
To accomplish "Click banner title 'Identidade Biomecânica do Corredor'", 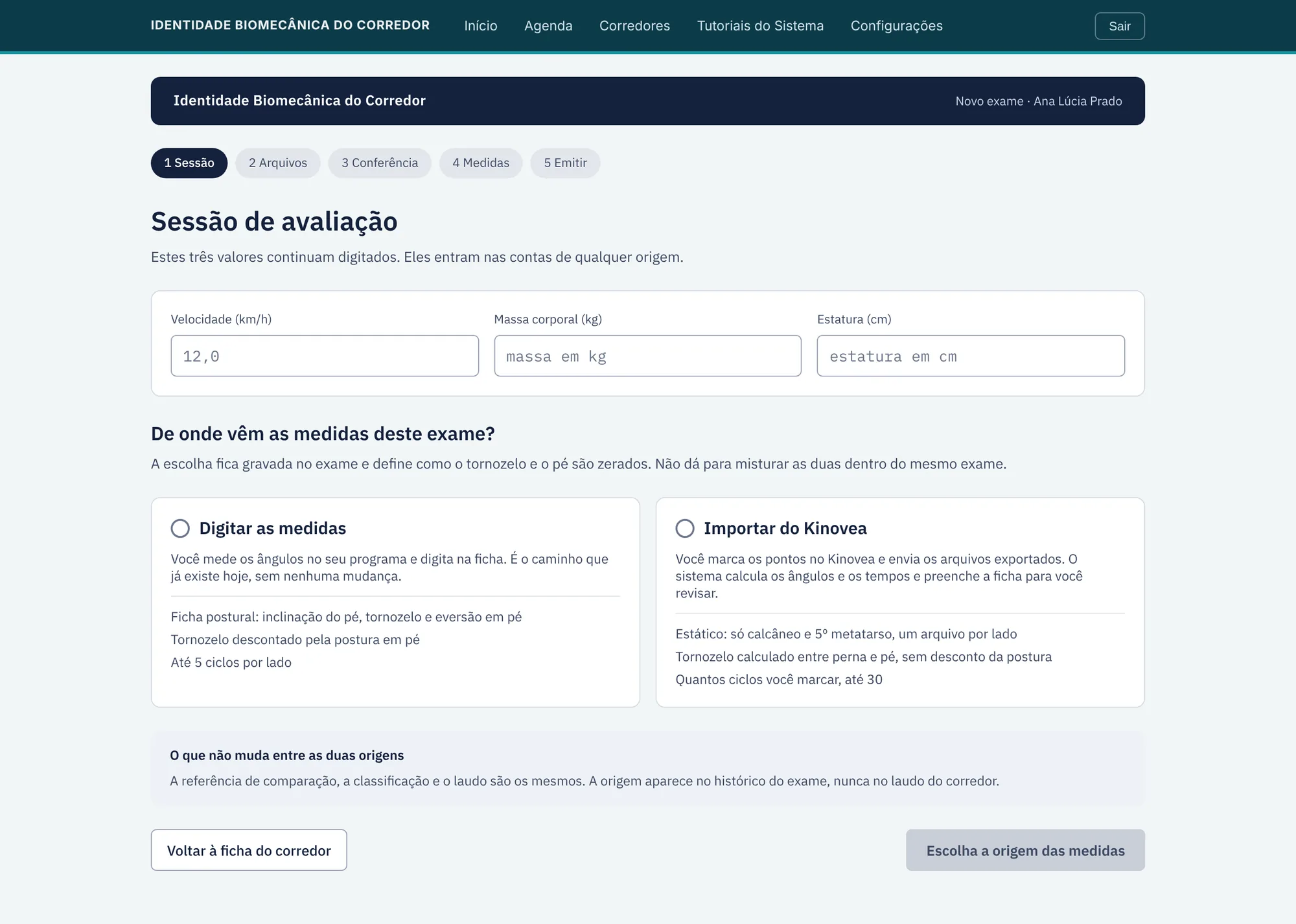I will click(x=299, y=100).
